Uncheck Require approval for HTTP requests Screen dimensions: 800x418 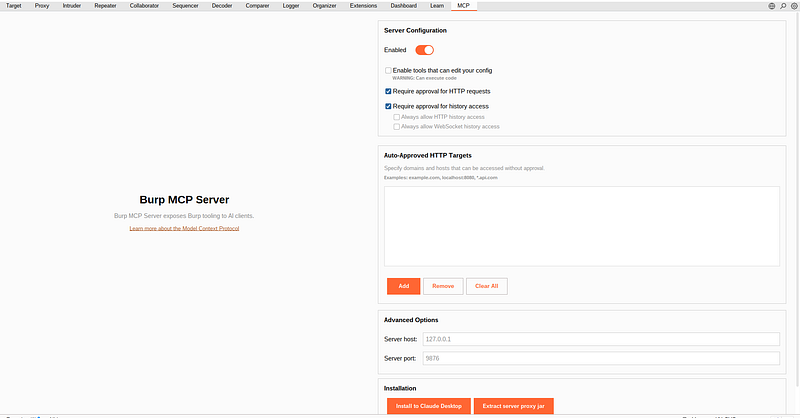click(388, 91)
